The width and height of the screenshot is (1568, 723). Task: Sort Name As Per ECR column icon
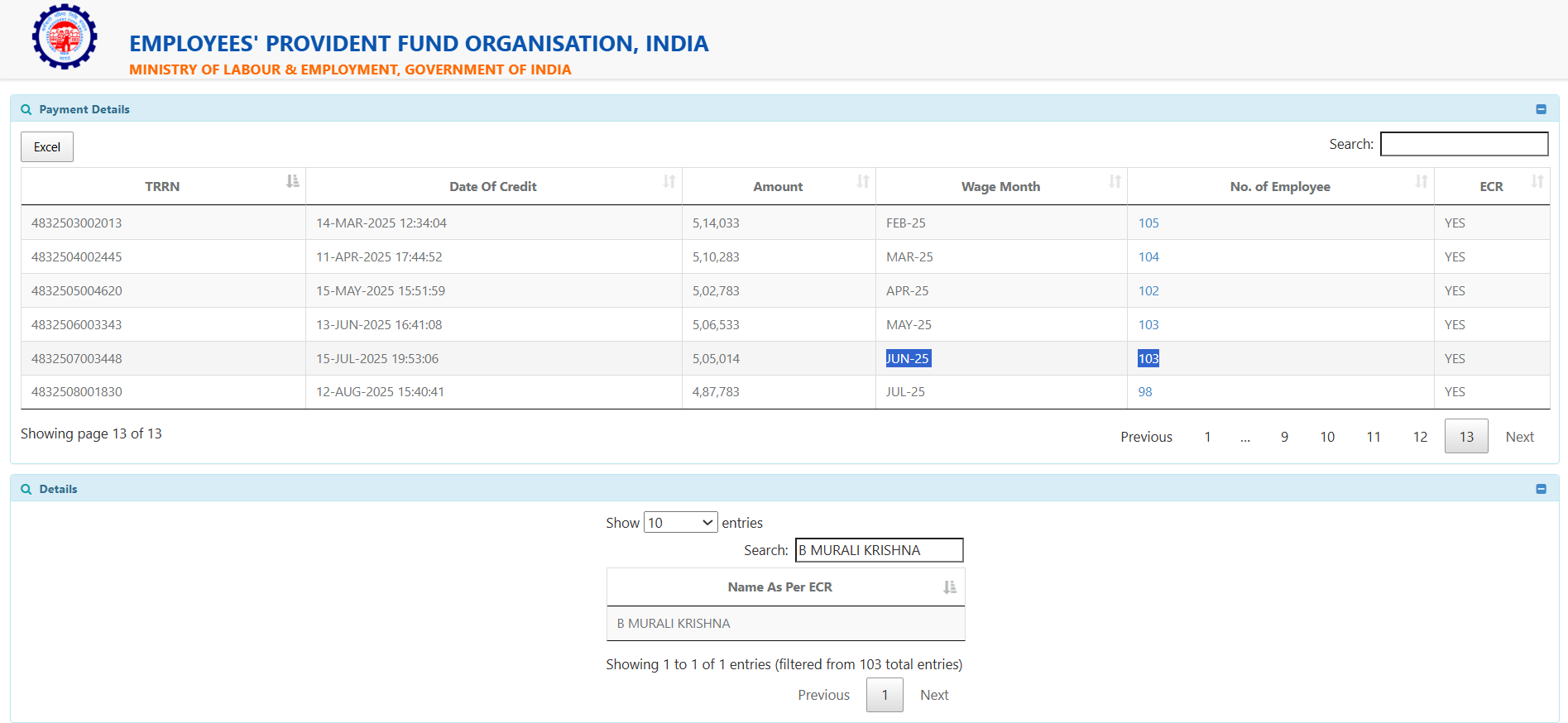[x=949, y=587]
